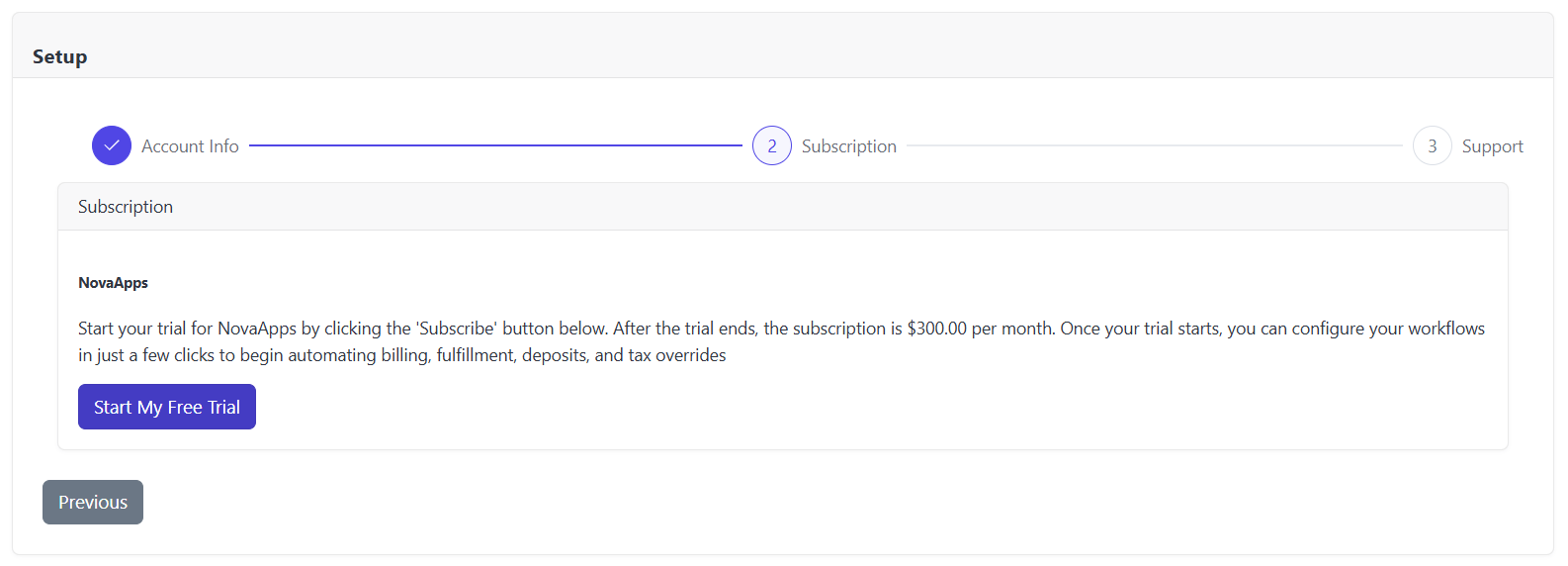Select the Subscription step label in stepper
Screen dimensions: 1568x566
point(848,146)
